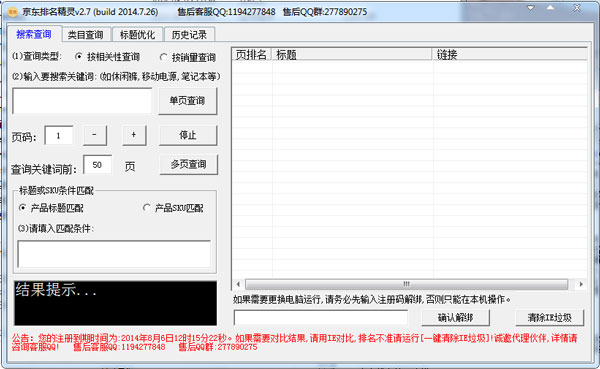Screen dimensions: 600x369
Task: Click the horizontal scrollbar left arrow
Action: tap(238, 284)
